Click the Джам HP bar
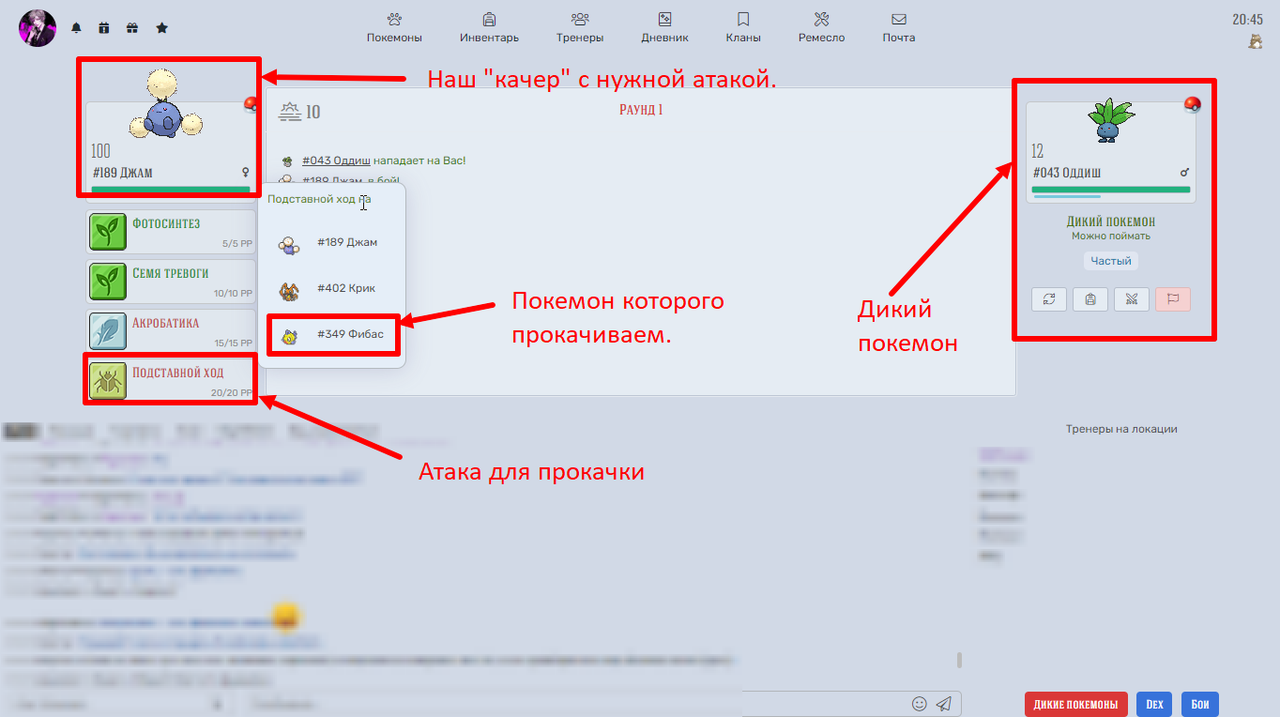Viewport: 1280px width, 717px height. pos(171,189)
